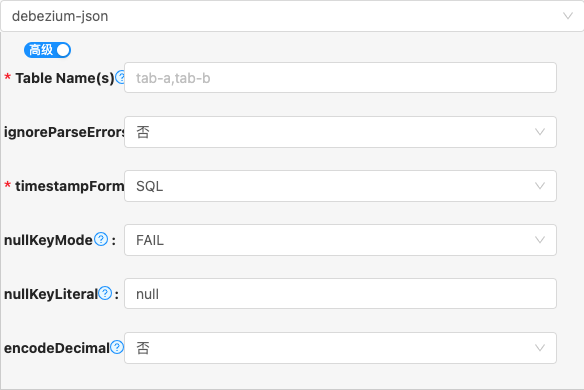Toggle the 高级 advanced switch off

[x=47, y=50]
